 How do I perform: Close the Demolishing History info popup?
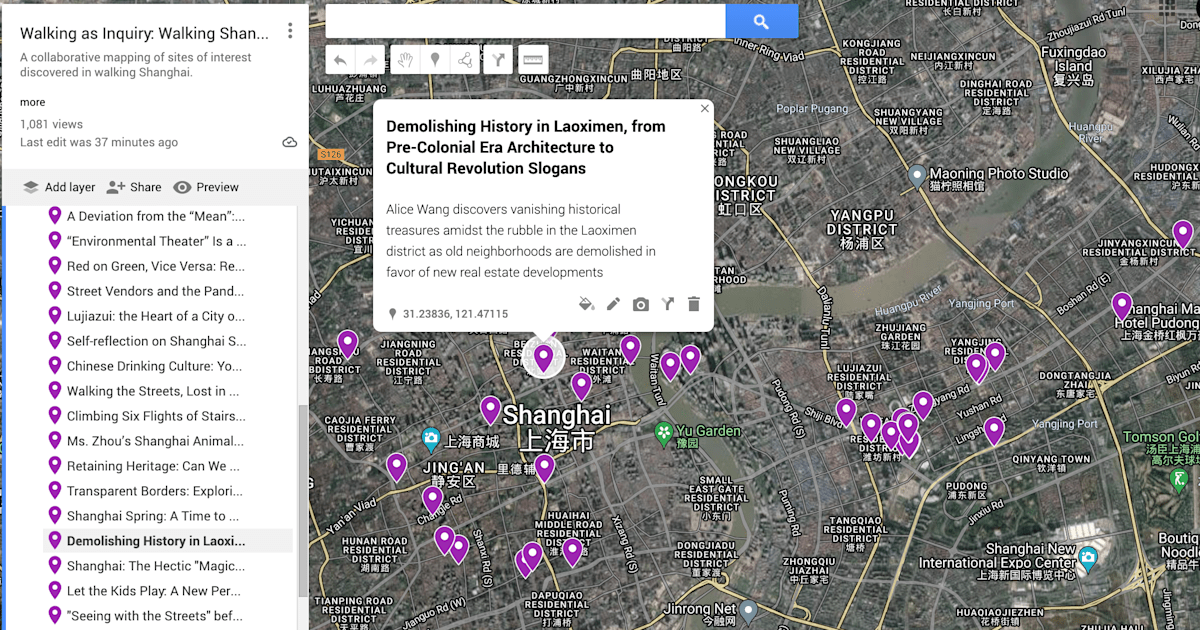tap(705, 108)
